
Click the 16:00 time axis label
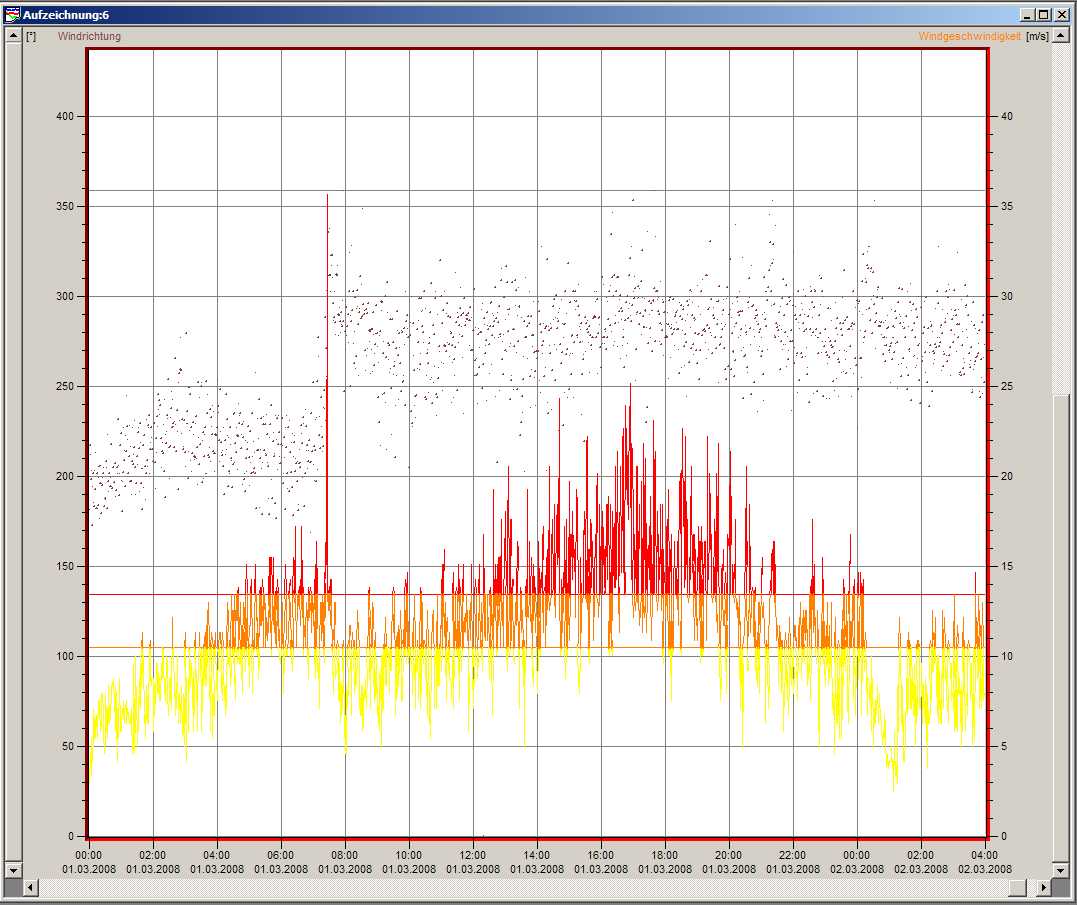click(600, 856)
